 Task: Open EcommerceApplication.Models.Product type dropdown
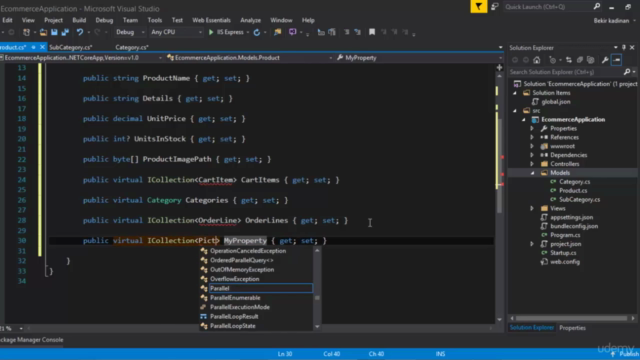(x=249, y=58)
